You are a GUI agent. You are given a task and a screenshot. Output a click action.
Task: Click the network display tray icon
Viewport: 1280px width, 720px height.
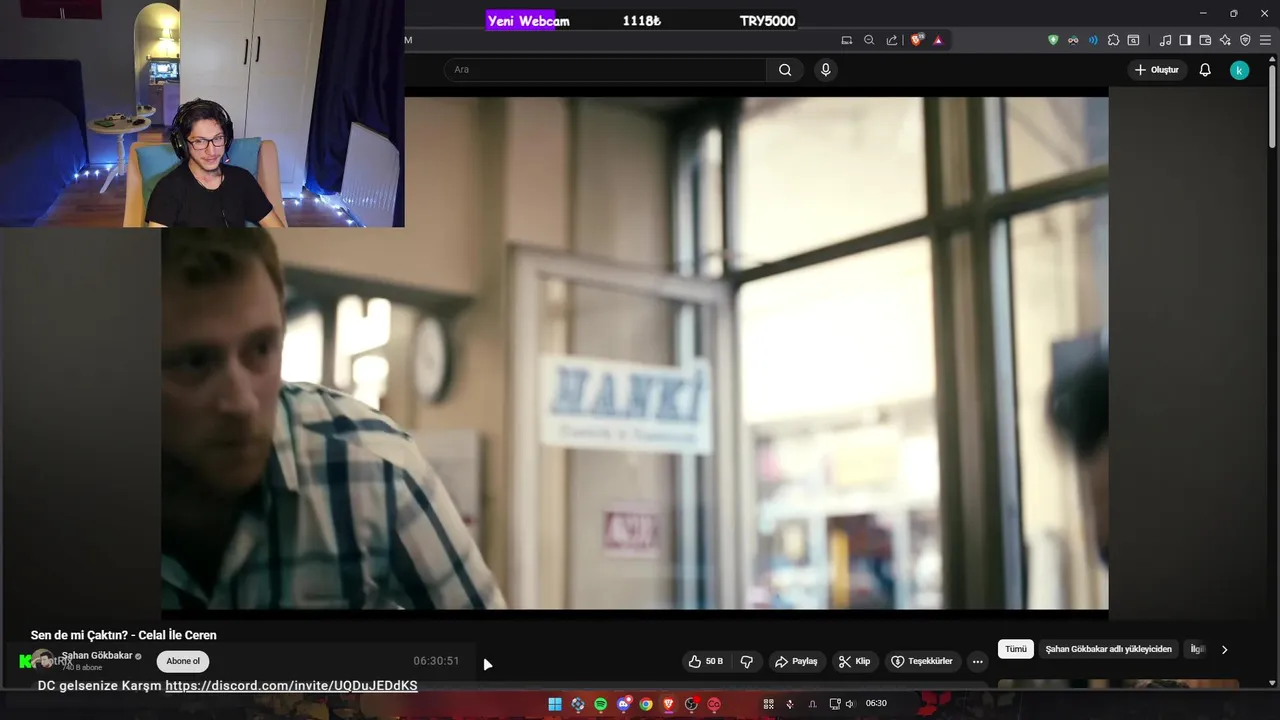835,704
